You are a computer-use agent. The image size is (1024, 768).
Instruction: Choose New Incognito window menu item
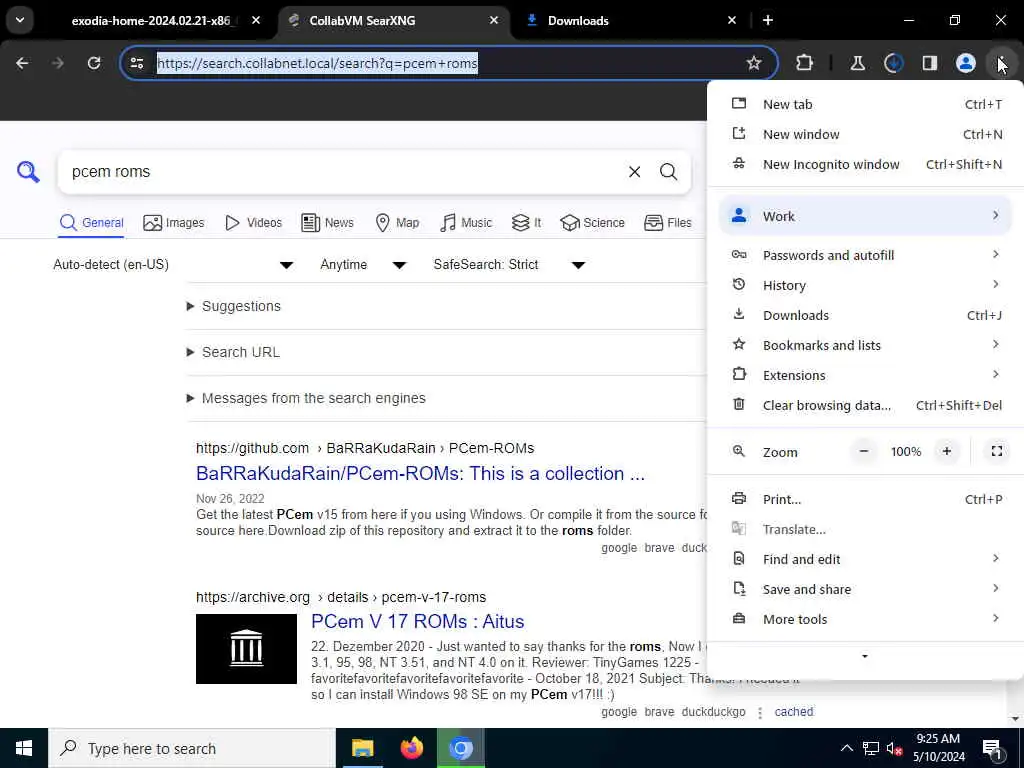coord(865,165)
